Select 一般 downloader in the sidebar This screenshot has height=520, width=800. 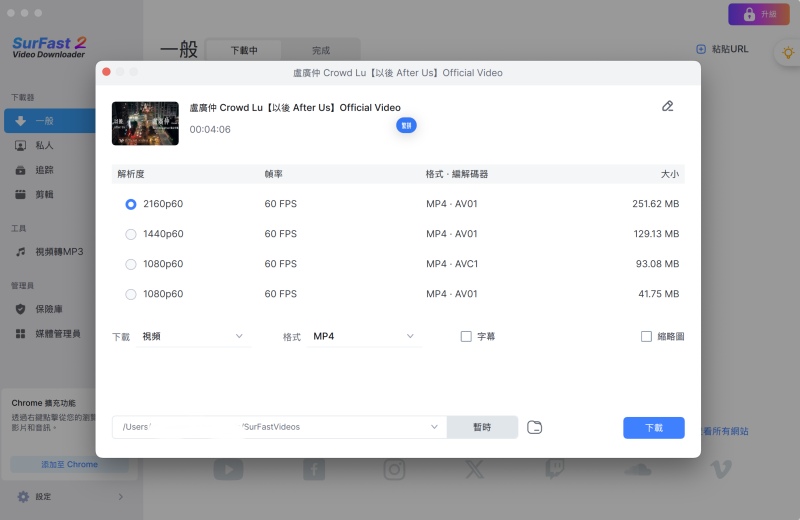tap(49, 121)
